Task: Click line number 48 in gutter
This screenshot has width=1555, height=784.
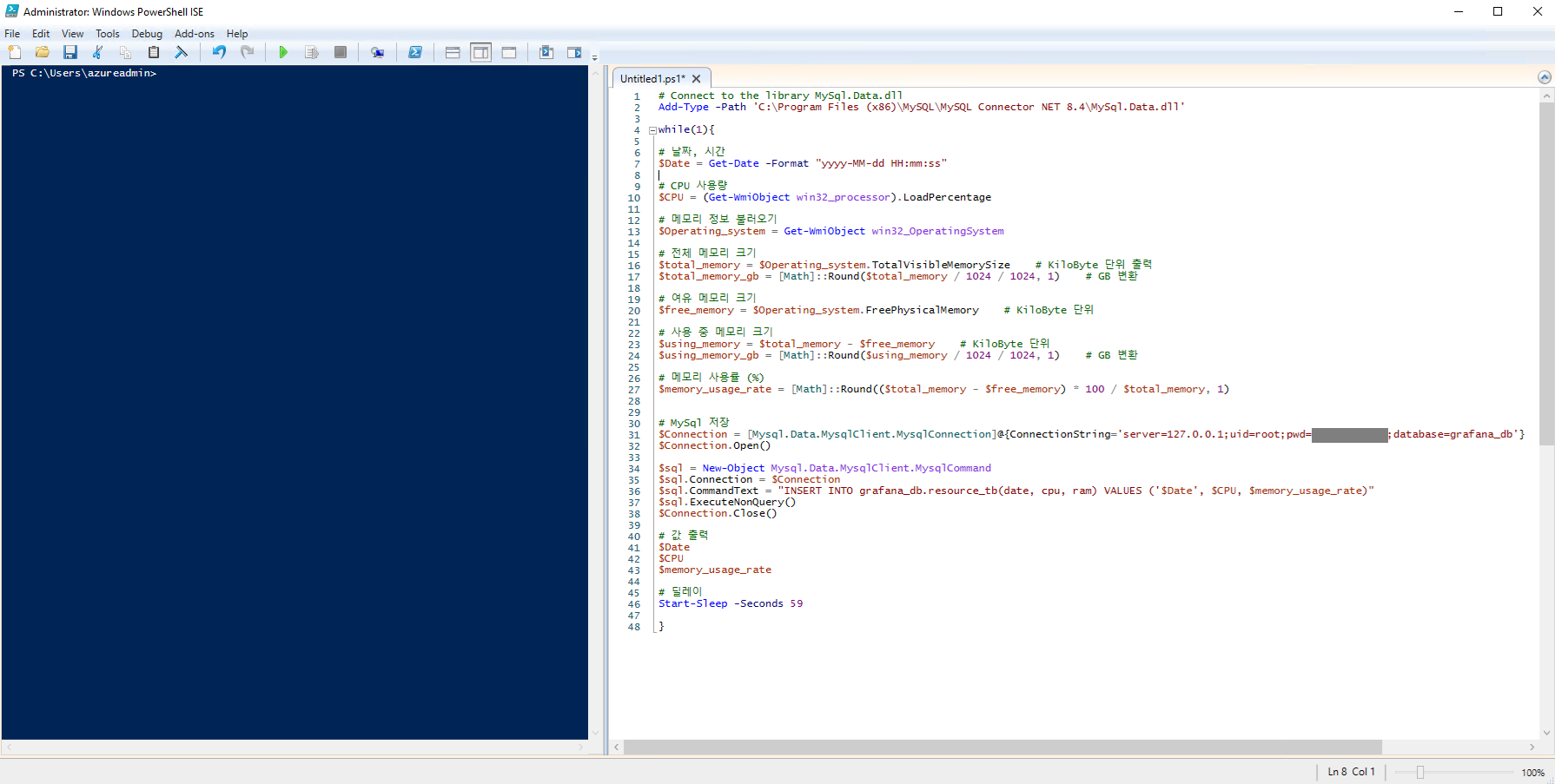Action: tap(634, 627)
